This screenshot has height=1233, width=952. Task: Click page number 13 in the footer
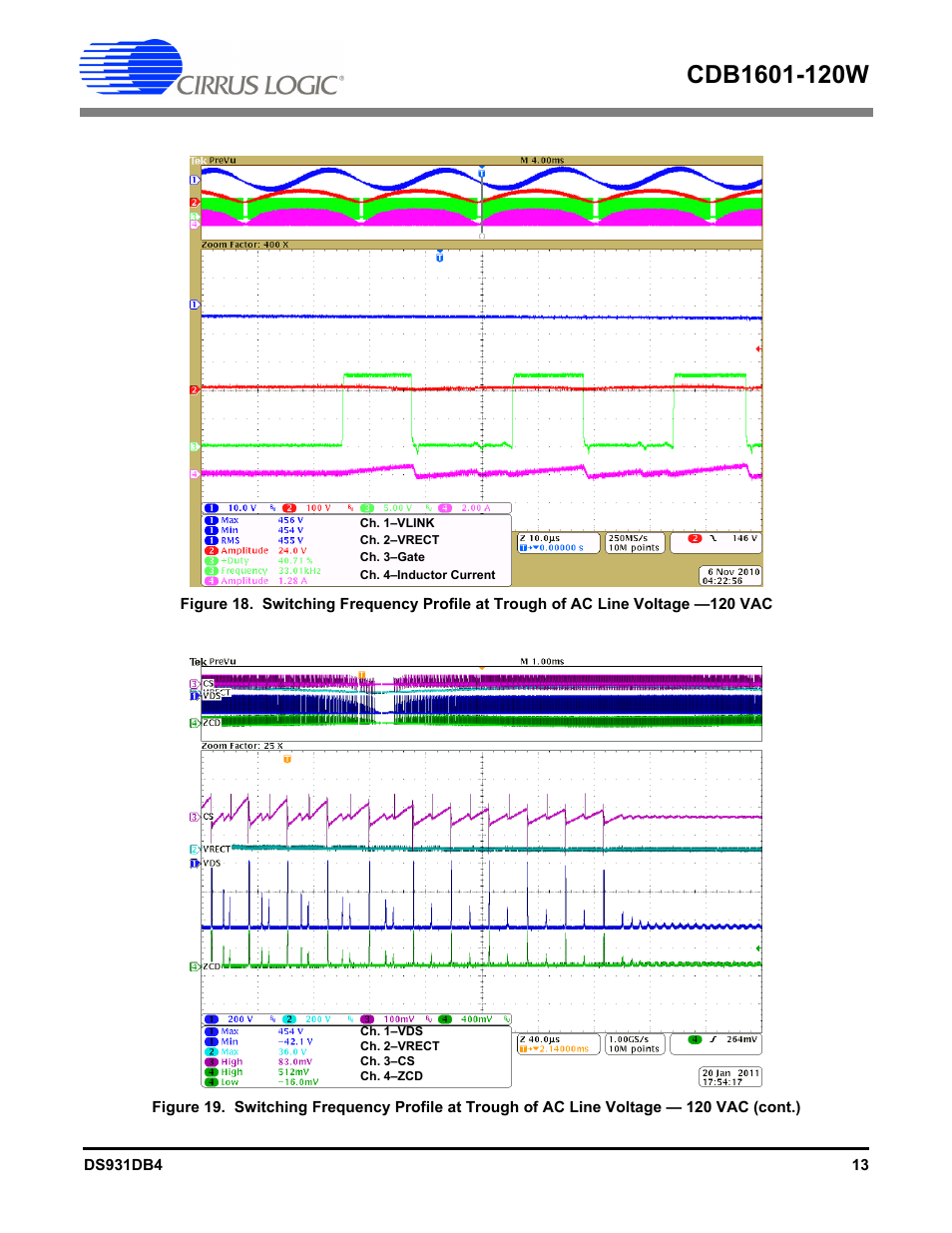click(860, 1165)
